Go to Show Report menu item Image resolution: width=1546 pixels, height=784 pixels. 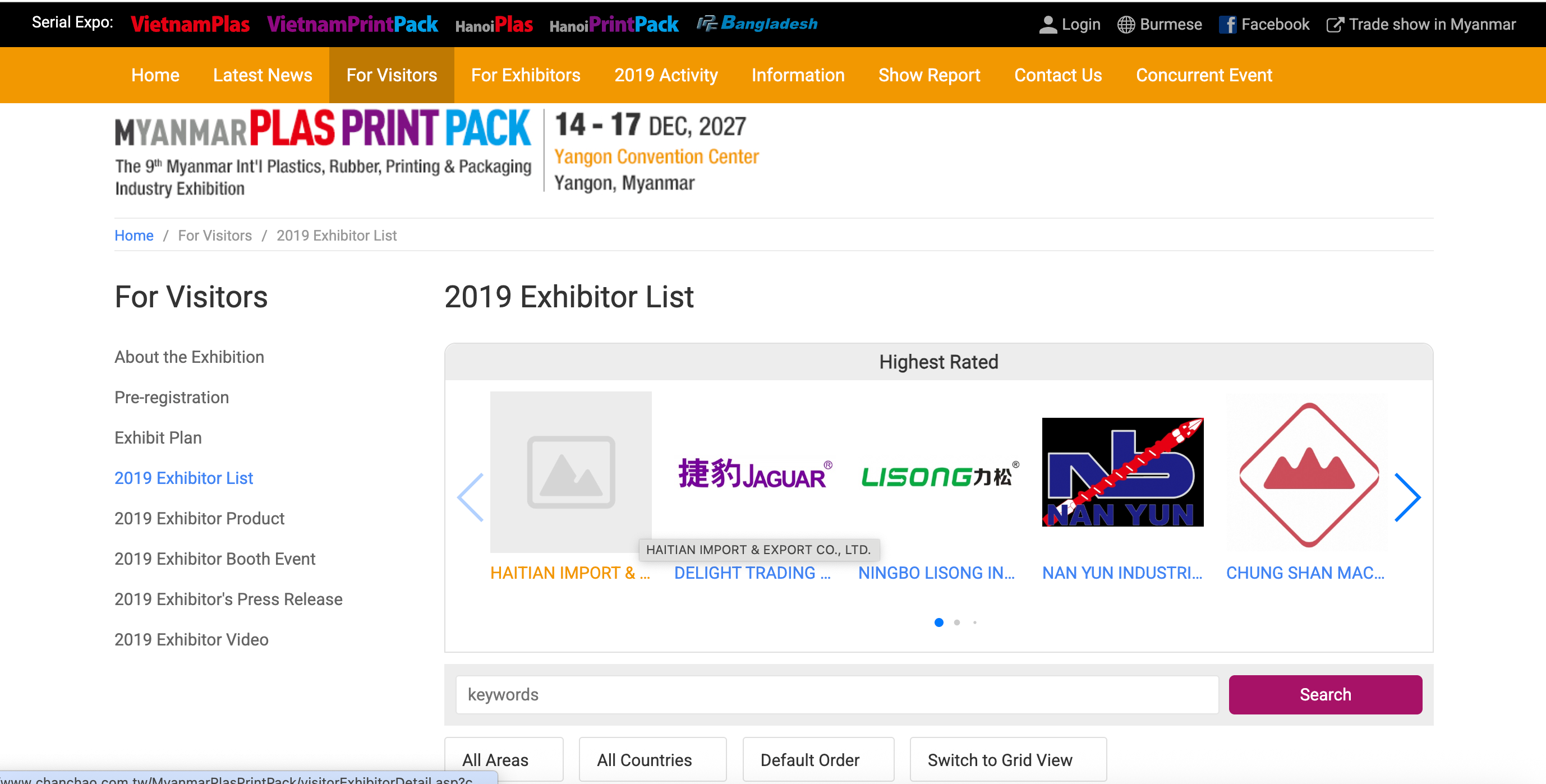929,75
